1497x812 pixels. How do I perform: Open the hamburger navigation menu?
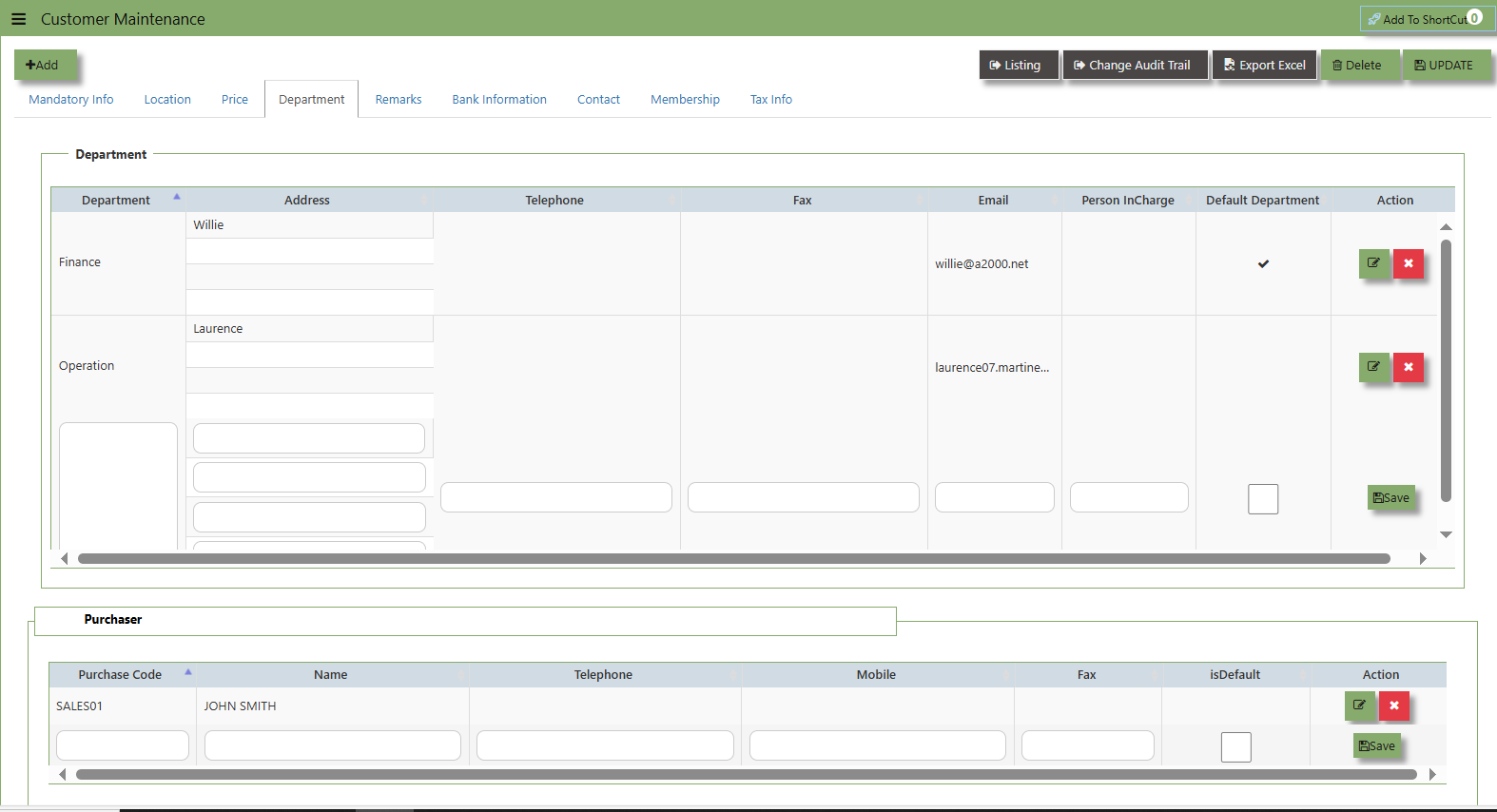pos(18,19)
